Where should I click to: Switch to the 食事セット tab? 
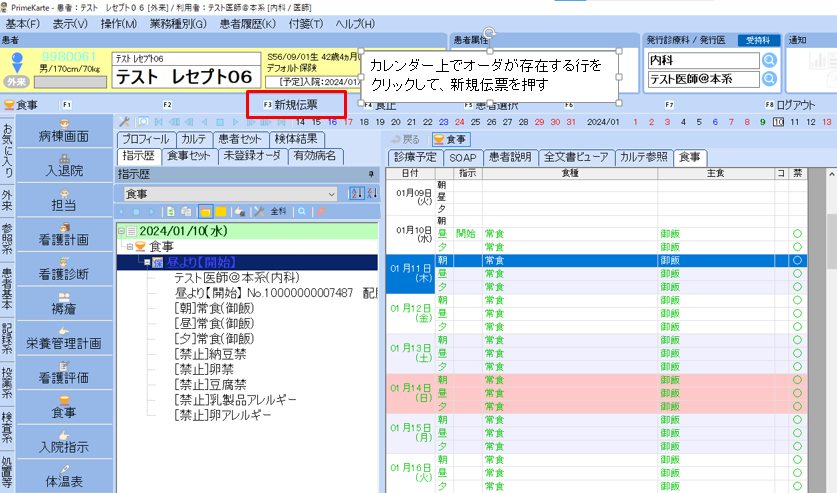tap(189, 156)
